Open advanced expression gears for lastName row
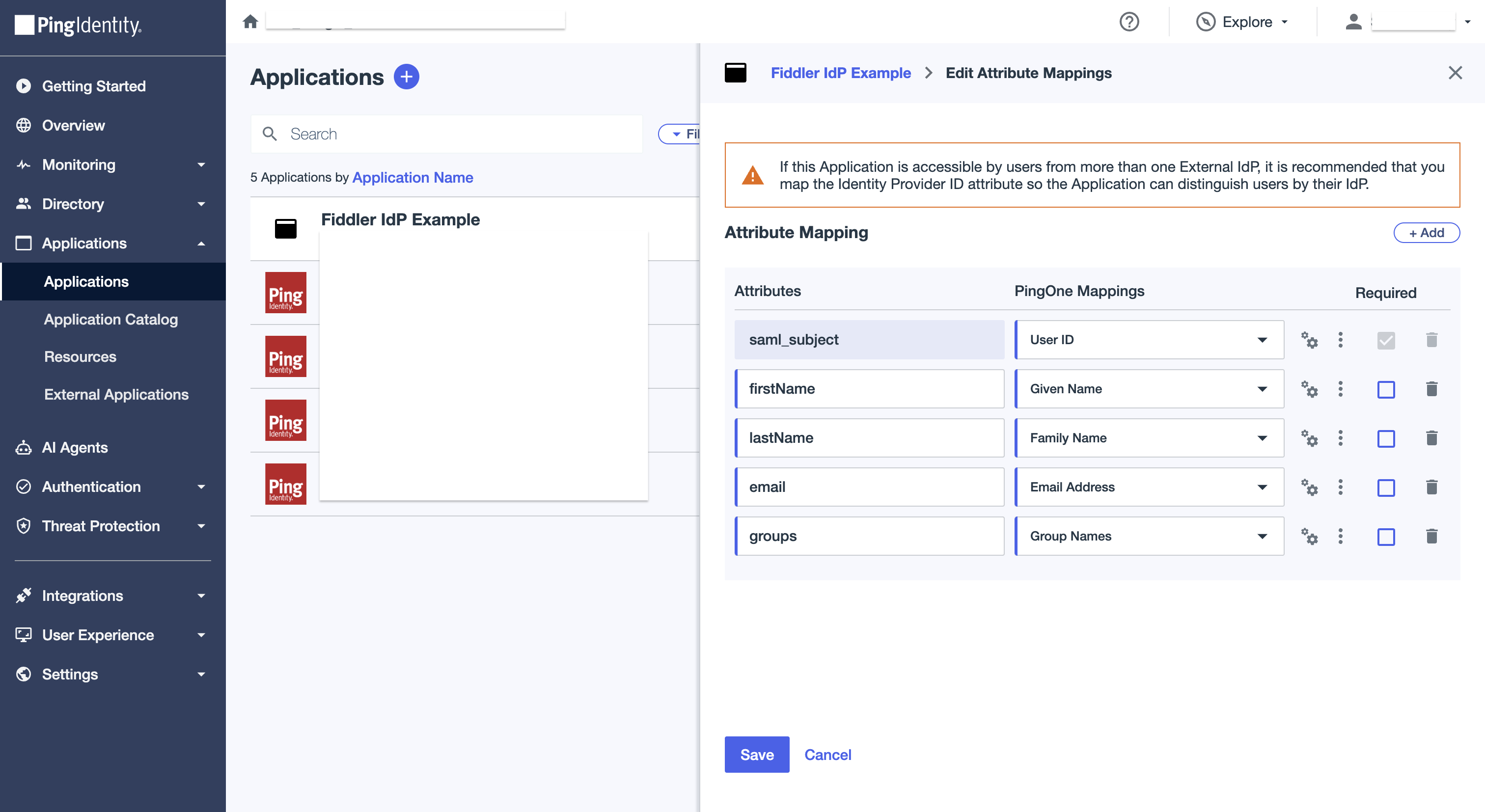The height and width of the screenshot is (812, 1485). [x=1309, y=438]
